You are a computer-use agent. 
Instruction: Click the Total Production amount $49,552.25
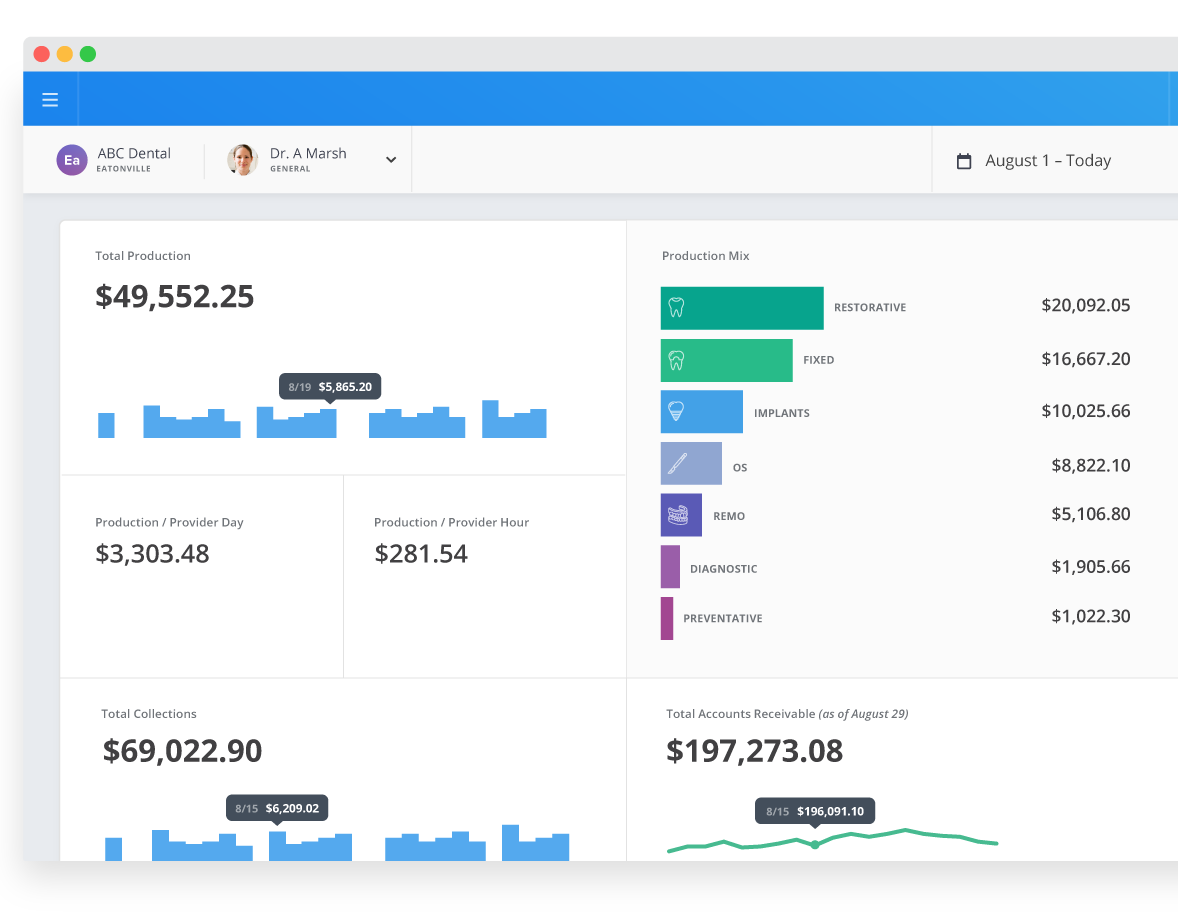[x=175, y=297]
